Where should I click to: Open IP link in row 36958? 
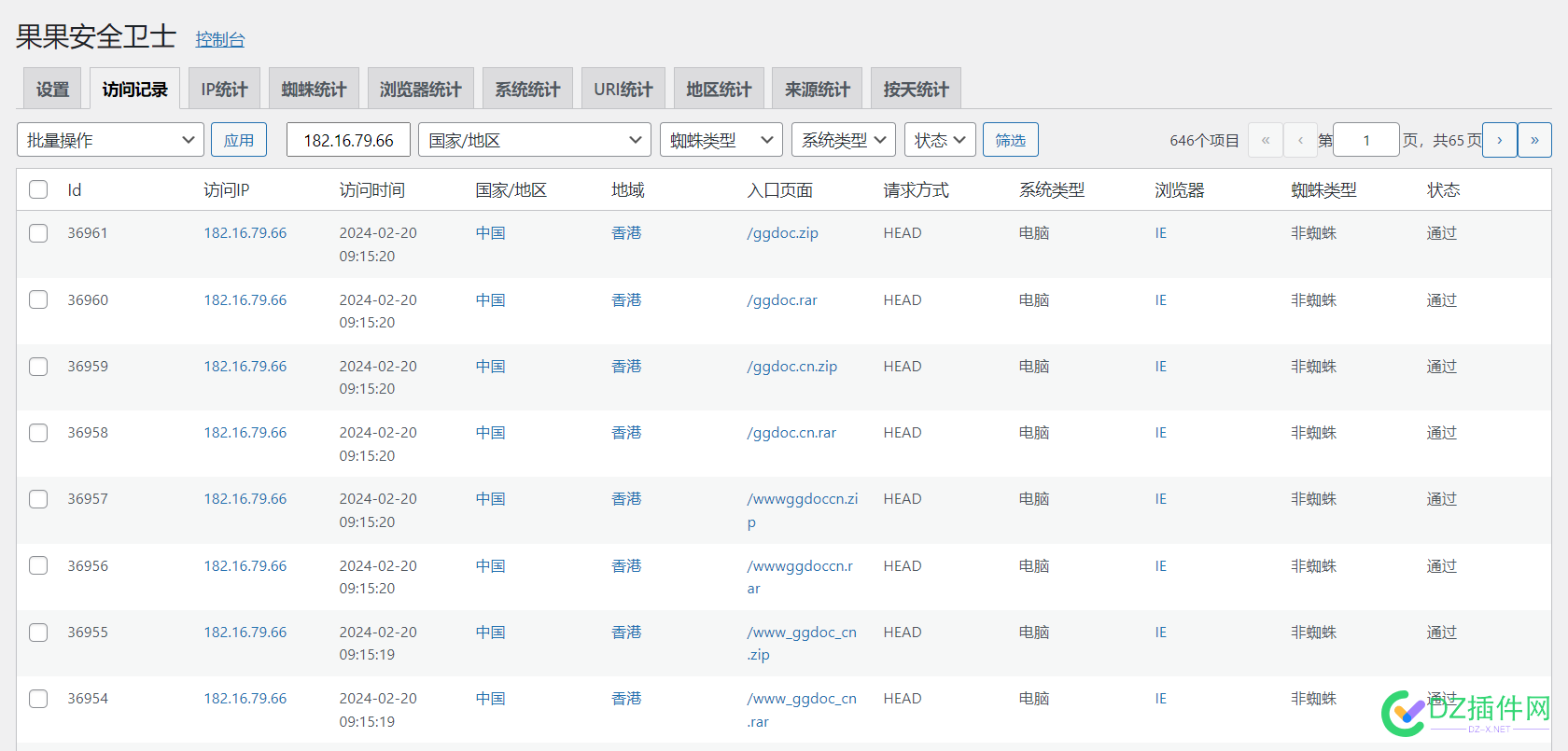pyautogui.click(x=245, y=433)
